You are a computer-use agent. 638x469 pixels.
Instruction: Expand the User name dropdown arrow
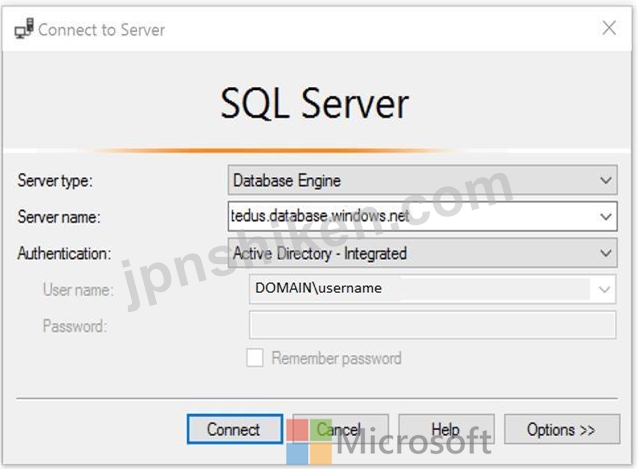point(604,289)
